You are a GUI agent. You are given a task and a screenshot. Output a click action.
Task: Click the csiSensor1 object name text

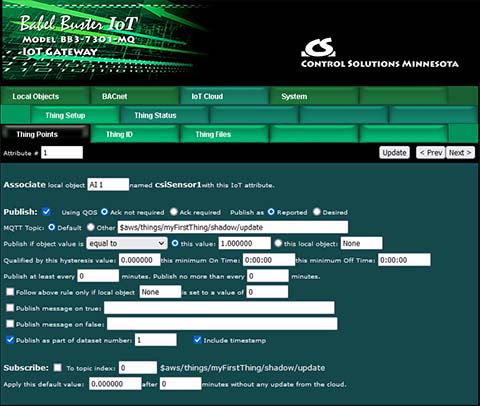tap(178, 185)
